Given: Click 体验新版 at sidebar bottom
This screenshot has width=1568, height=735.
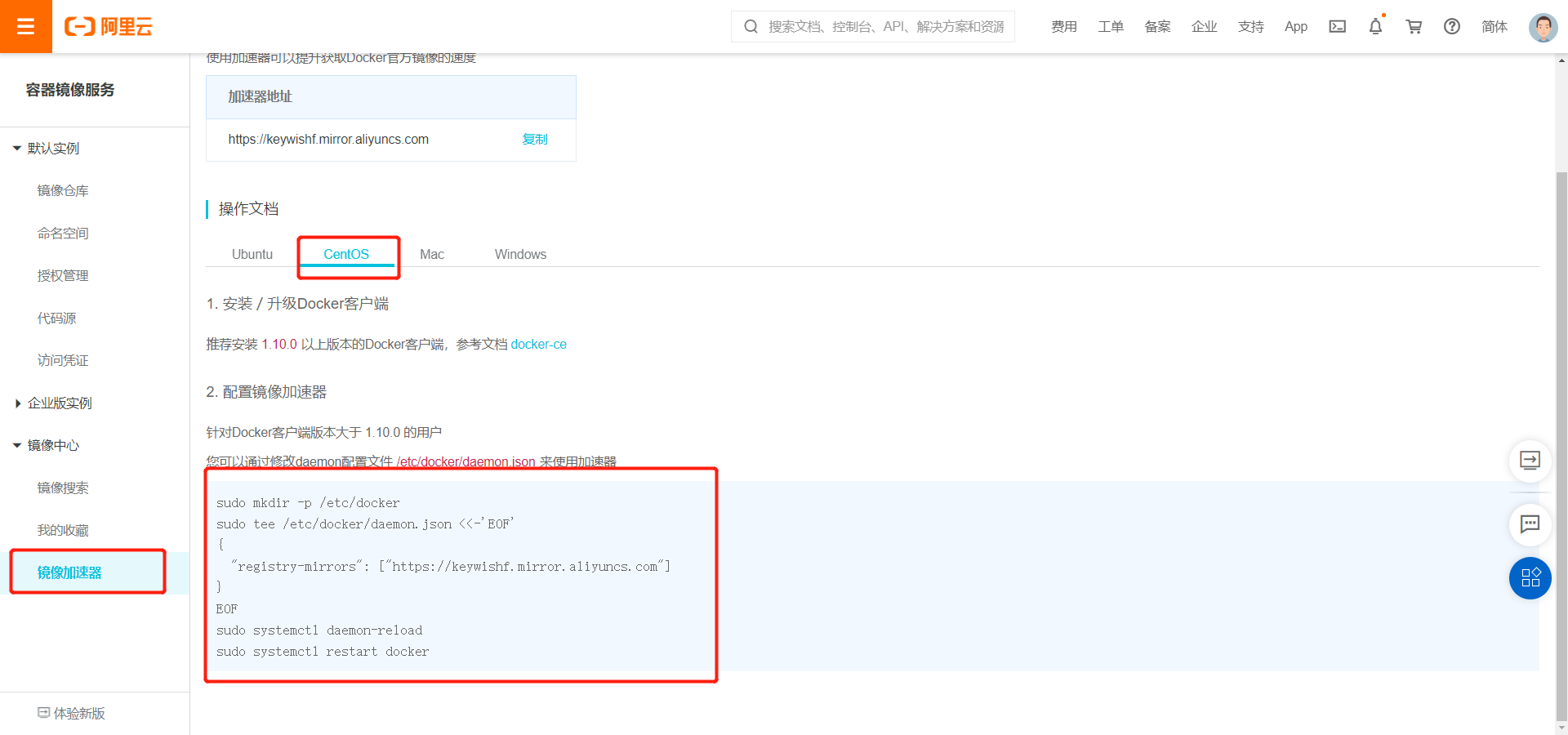Looking at the screenshot, I should click(x=72, y=713).
